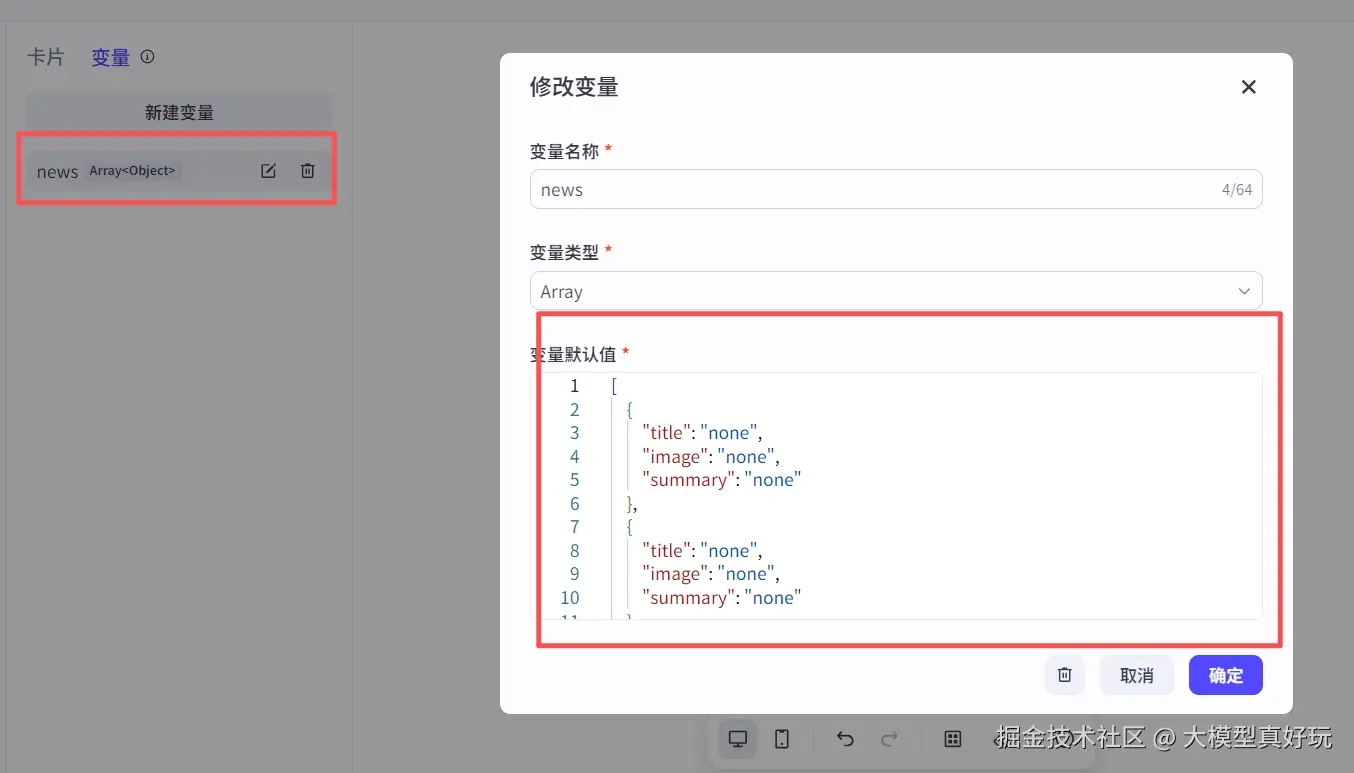Select the 变量 tab
This screenshot has width=1354, height=773.
111,57
